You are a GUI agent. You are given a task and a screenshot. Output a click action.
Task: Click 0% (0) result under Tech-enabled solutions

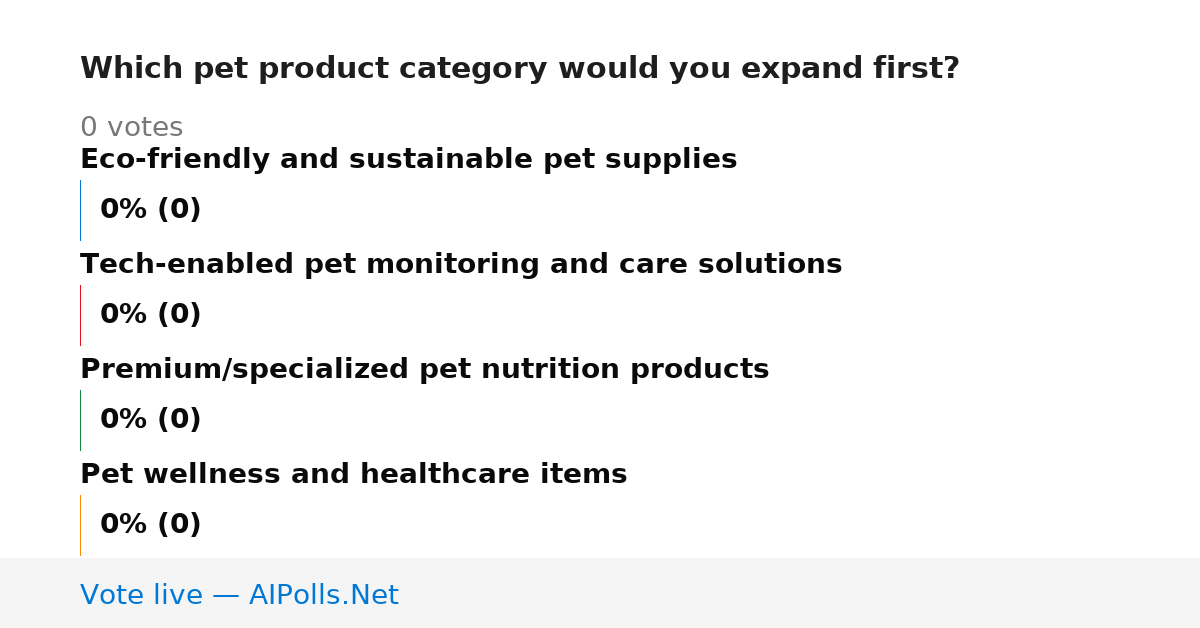click(x=150, y=315)
